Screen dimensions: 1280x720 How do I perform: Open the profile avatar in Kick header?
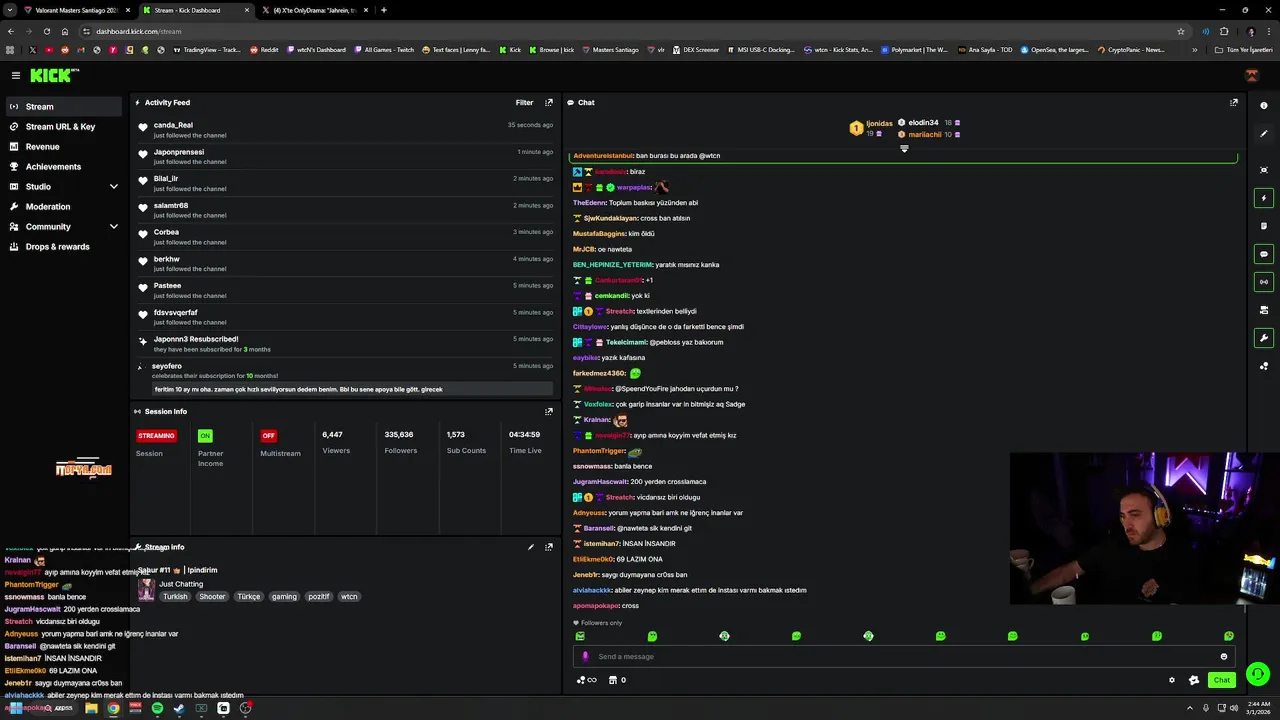click(x=1251, y=75)
